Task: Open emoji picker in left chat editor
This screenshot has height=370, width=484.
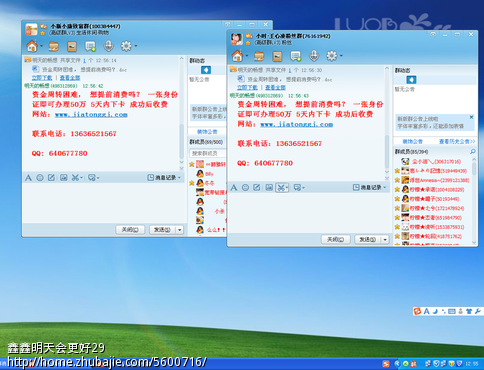Action: [40, 178]
